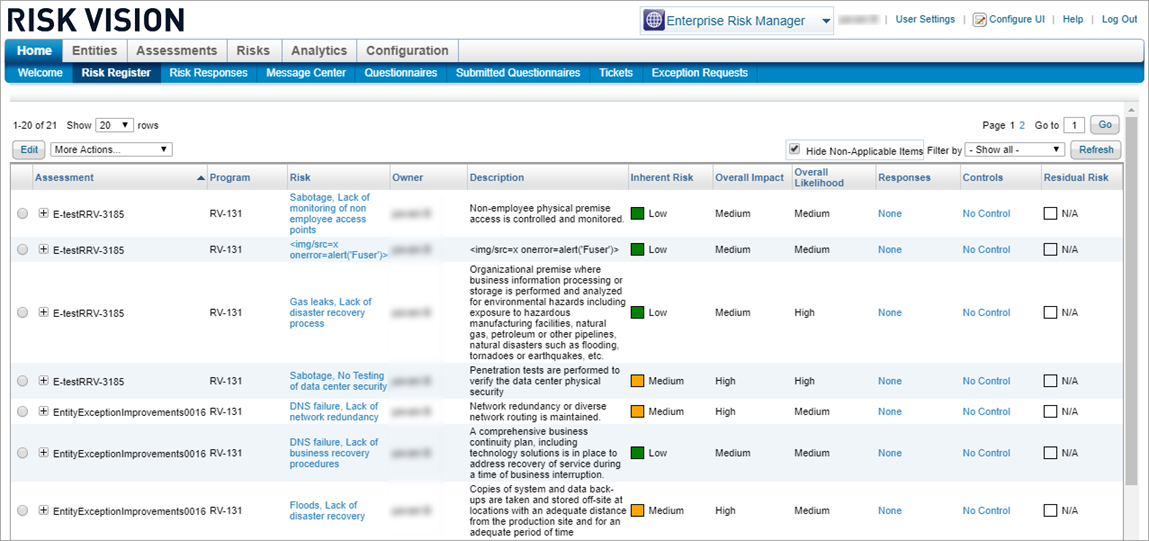Expand the Sabotage non employee access assessment row
This screenshot has width=1149, height=541.
(43, 213)
